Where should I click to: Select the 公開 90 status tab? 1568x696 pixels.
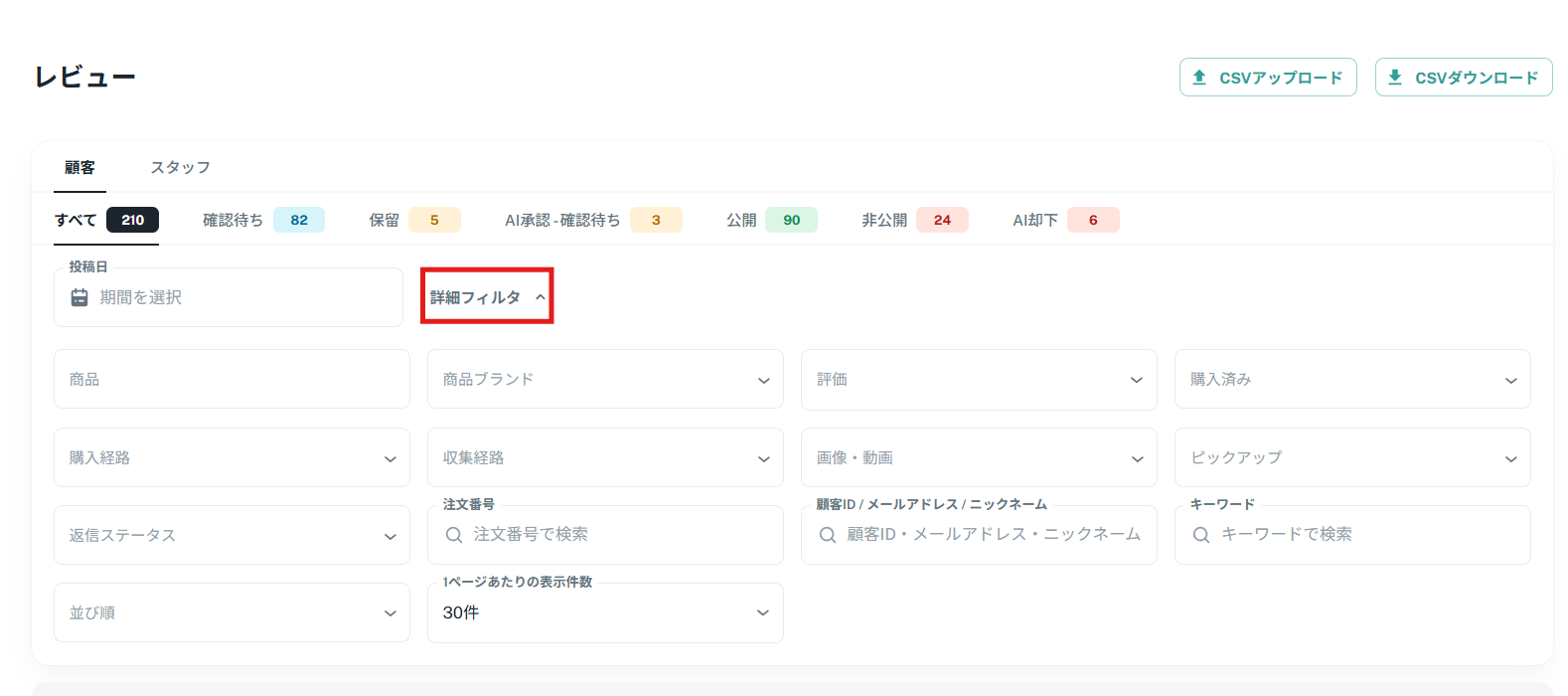771,220
